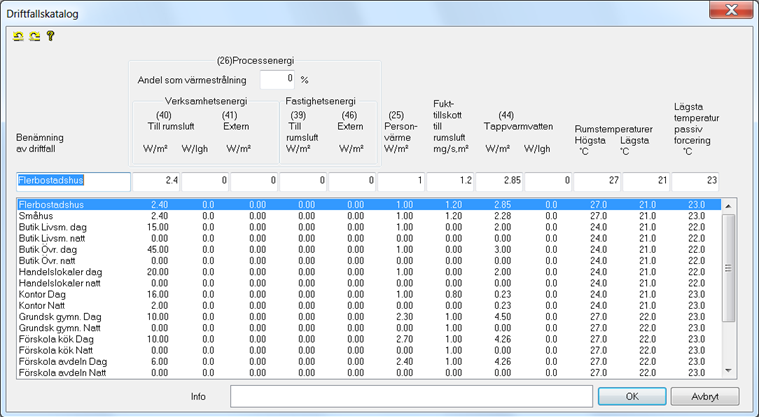Viewport: 759px width, 417px height.
Task: Click the 2.28 Tappvarmvatten value for Småhus
Action: (x=503, y=216)
